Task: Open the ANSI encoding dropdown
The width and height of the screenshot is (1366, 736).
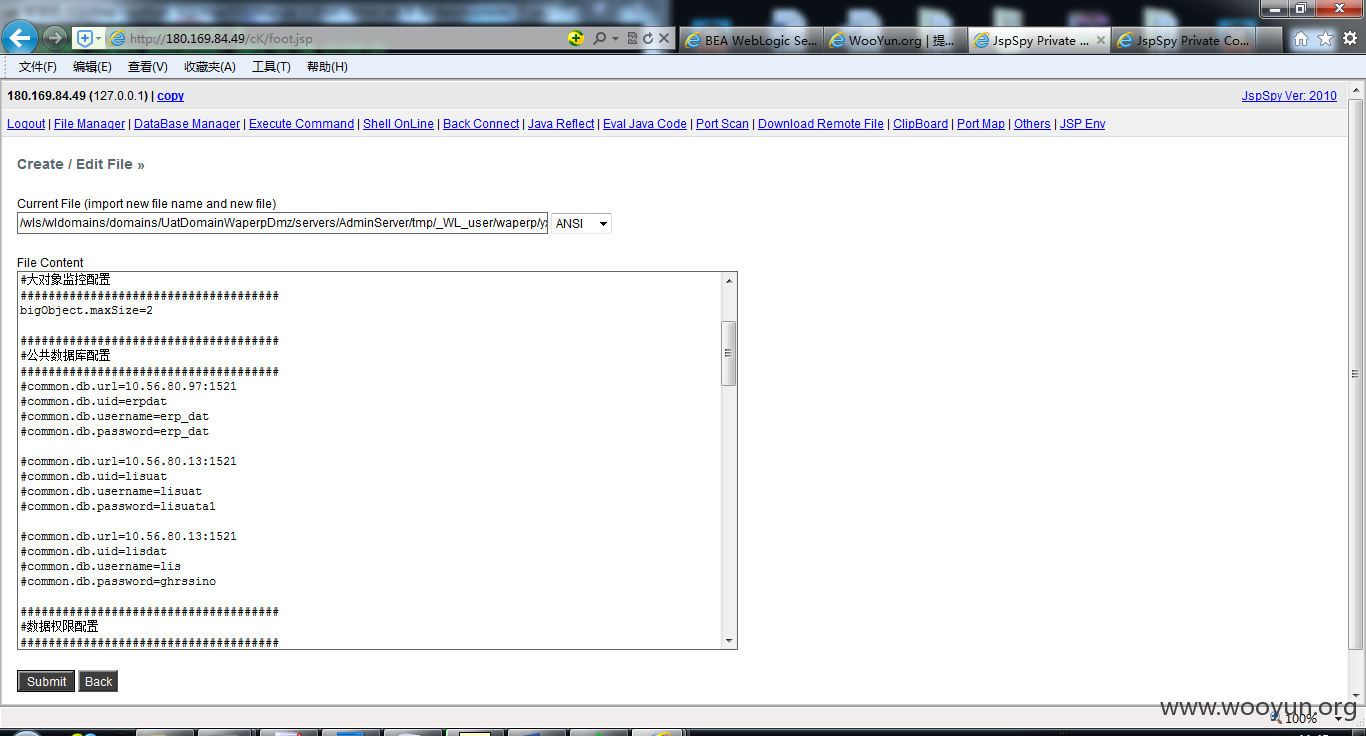Action: 581,223
